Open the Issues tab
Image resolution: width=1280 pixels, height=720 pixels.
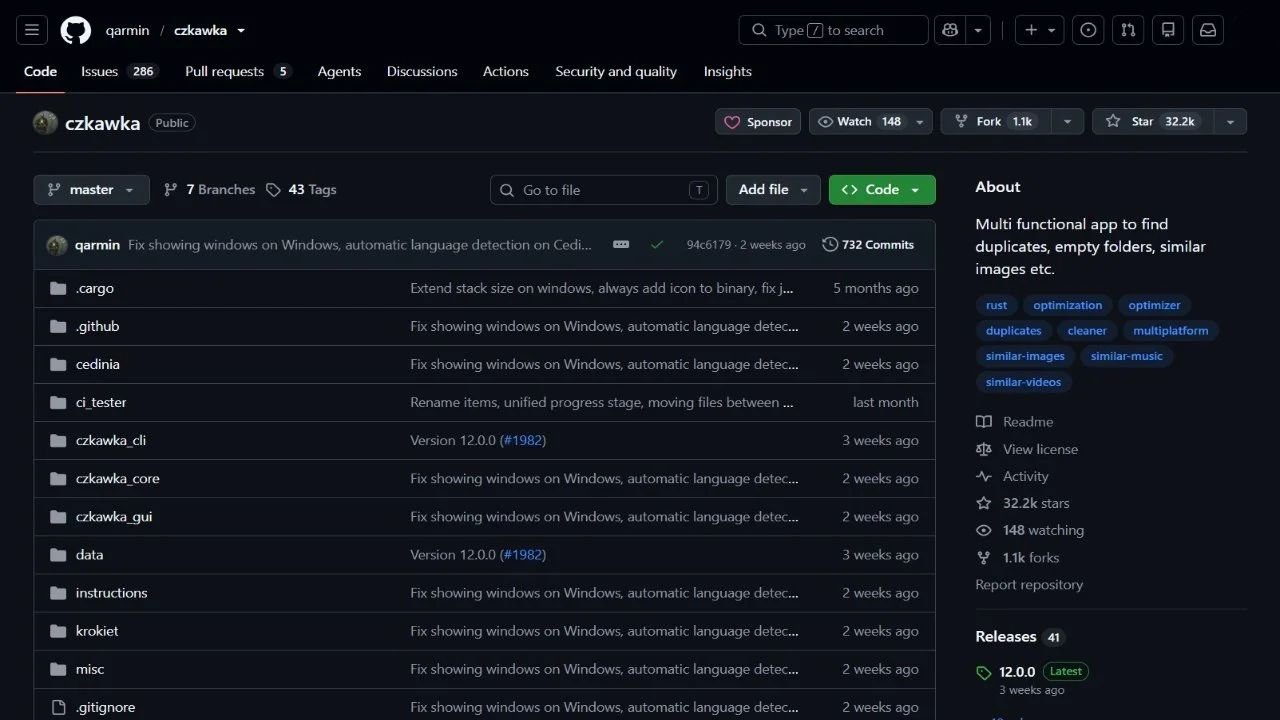pyautogui.click(x=119, y=72)
